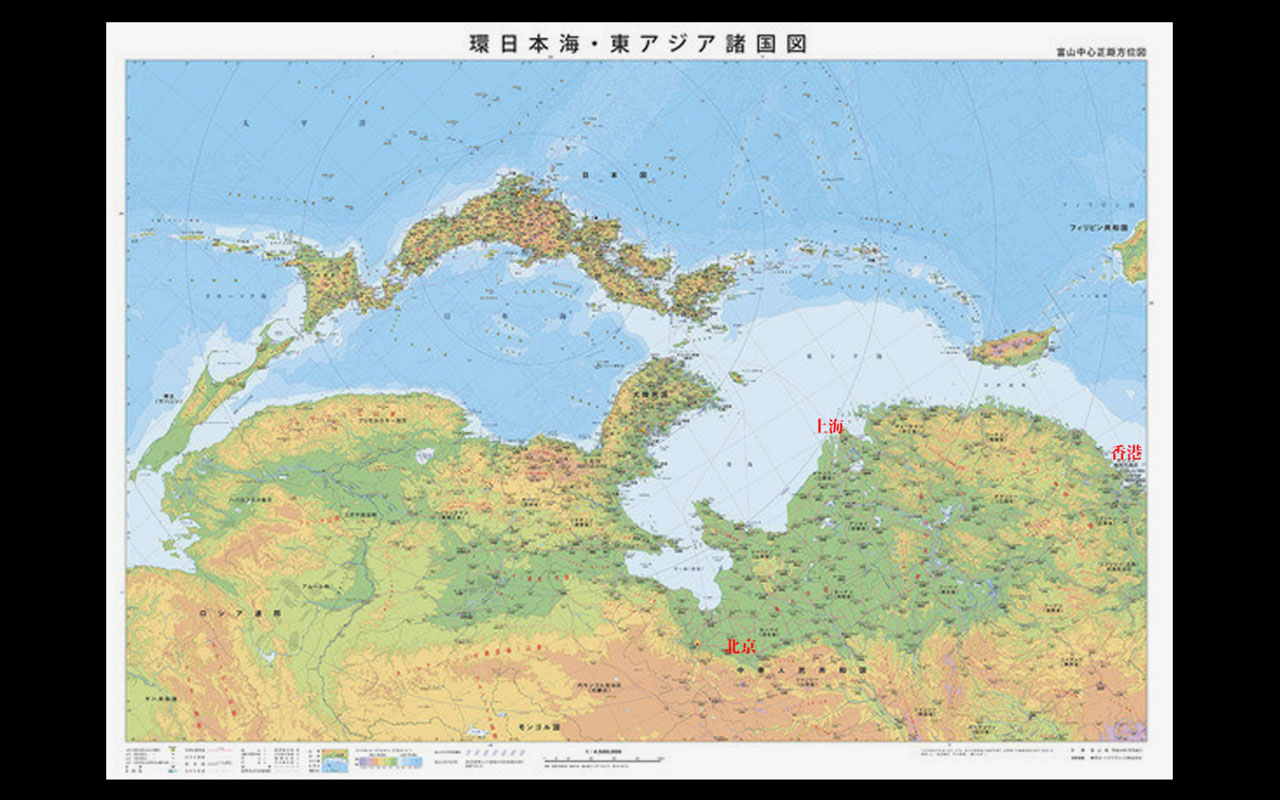Click the red 上海 label
The image size is (1280, 800).
click(830, 426)
